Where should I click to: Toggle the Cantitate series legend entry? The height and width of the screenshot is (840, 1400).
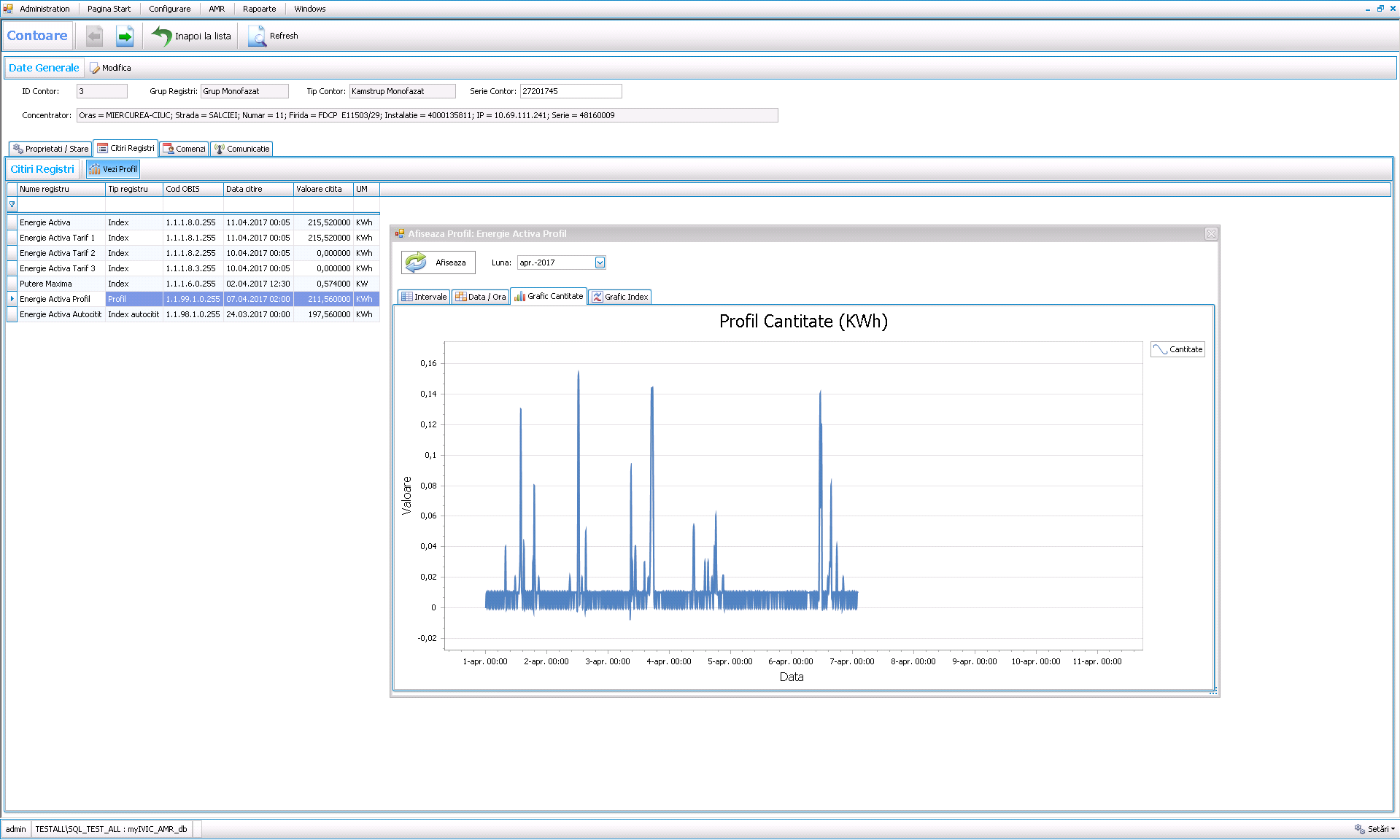1177,349
